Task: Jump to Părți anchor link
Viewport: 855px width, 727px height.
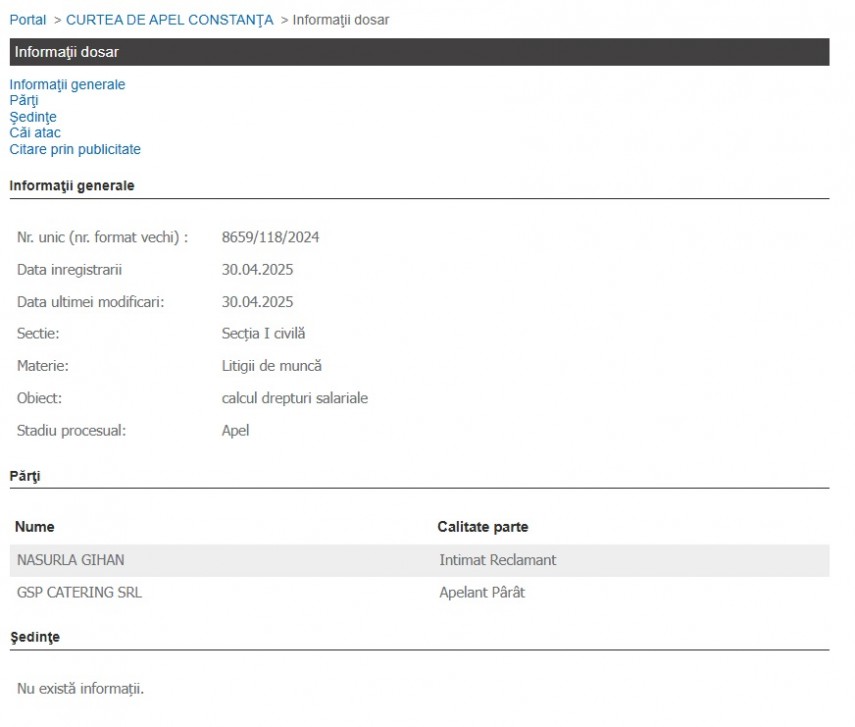Action: 24,101
